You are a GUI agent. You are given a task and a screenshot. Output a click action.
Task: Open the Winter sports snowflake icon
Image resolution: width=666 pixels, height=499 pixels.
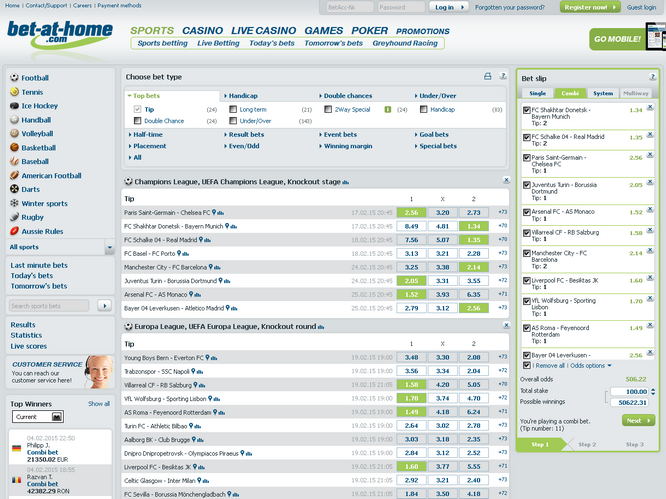coord(14,203)
